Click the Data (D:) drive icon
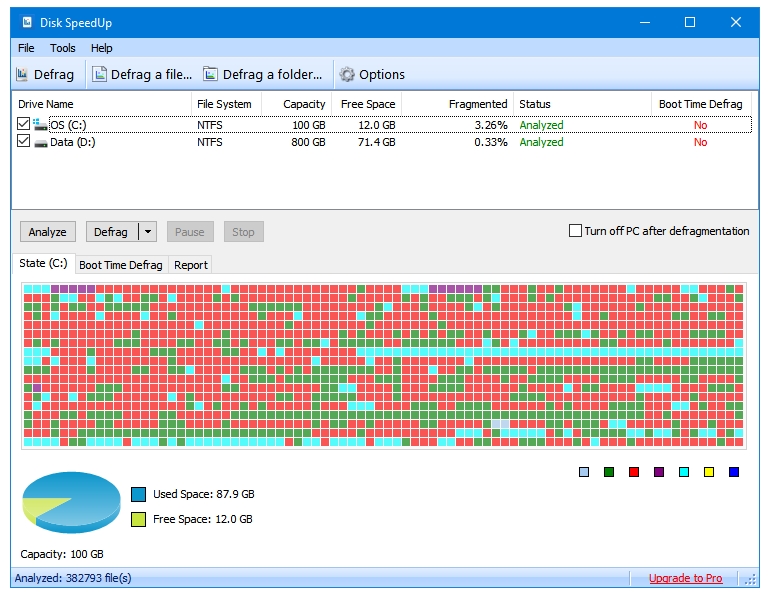Screen dimensions: 769x596 41,143
